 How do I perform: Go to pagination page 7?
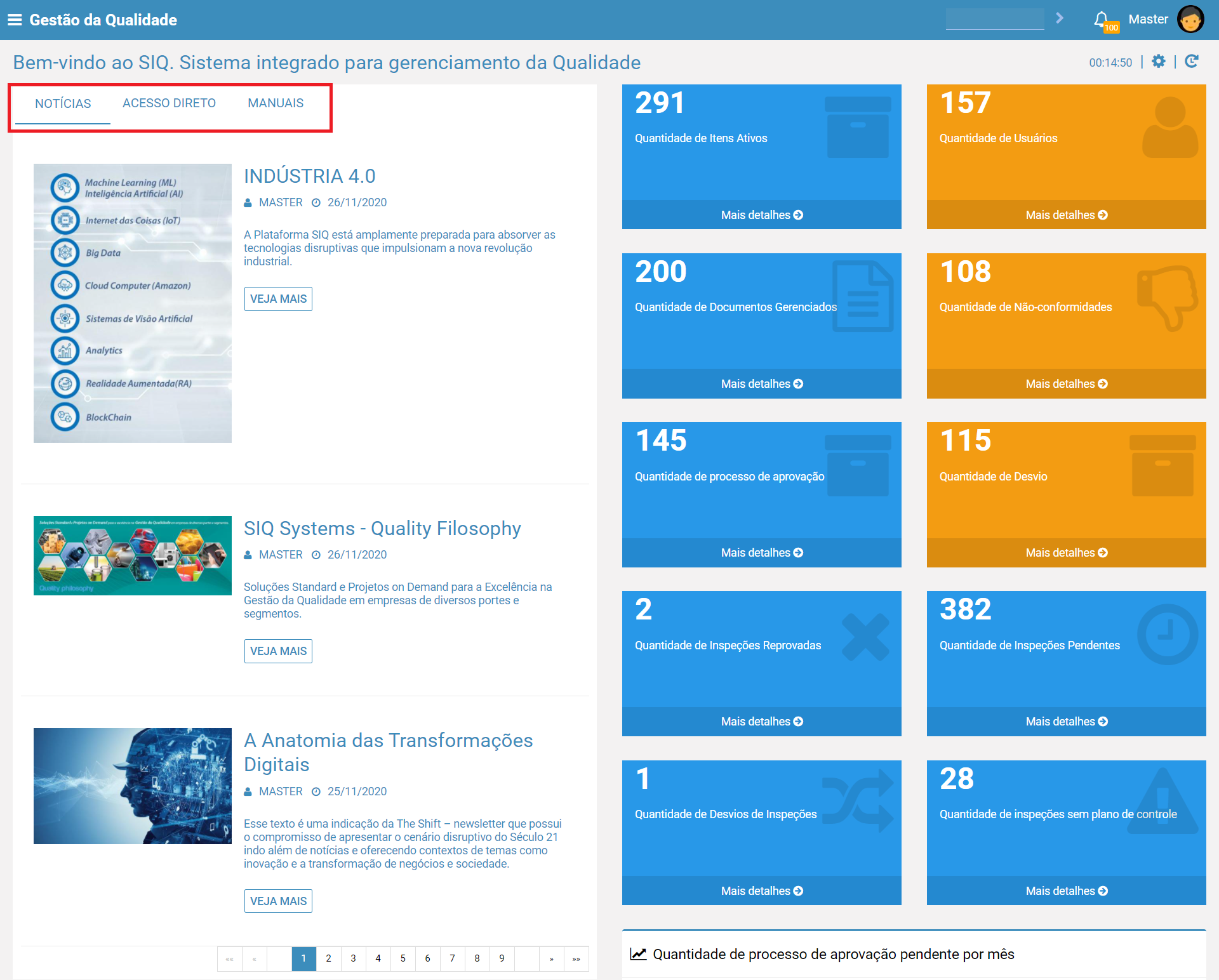[x=452, y=958]
